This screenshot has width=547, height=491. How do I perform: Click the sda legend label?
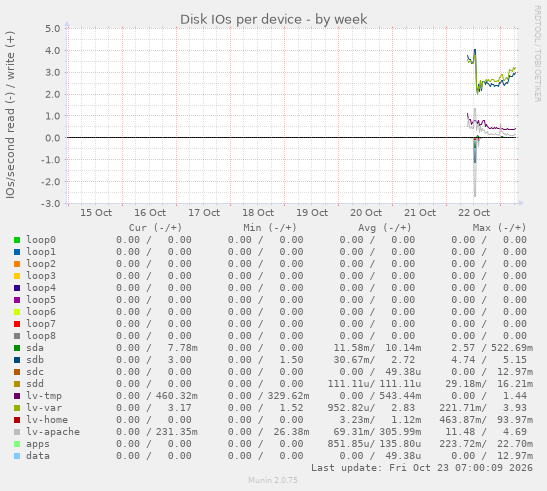(x=35, y=348)
